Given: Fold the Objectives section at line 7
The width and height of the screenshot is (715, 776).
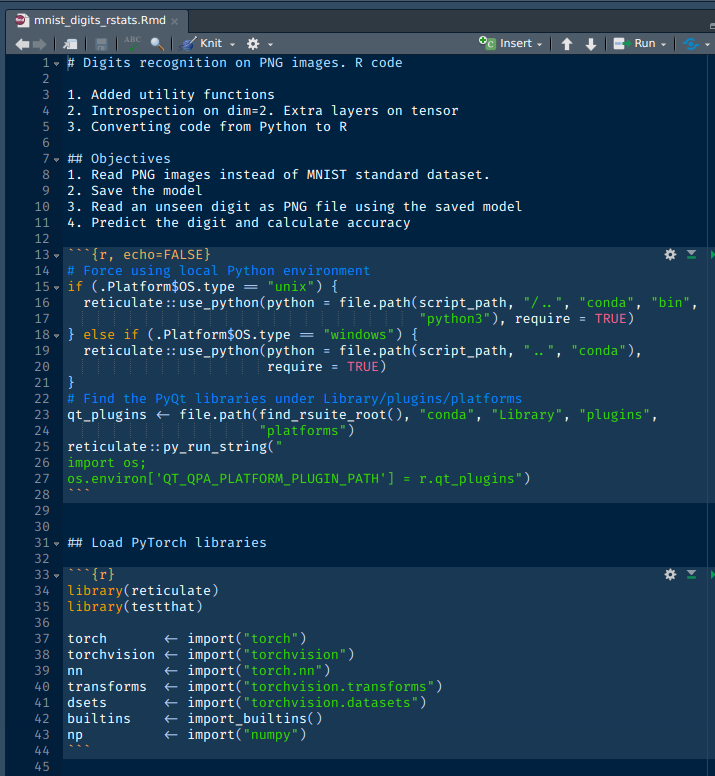Looking at the screenshot, I should [x=56, y=159].
